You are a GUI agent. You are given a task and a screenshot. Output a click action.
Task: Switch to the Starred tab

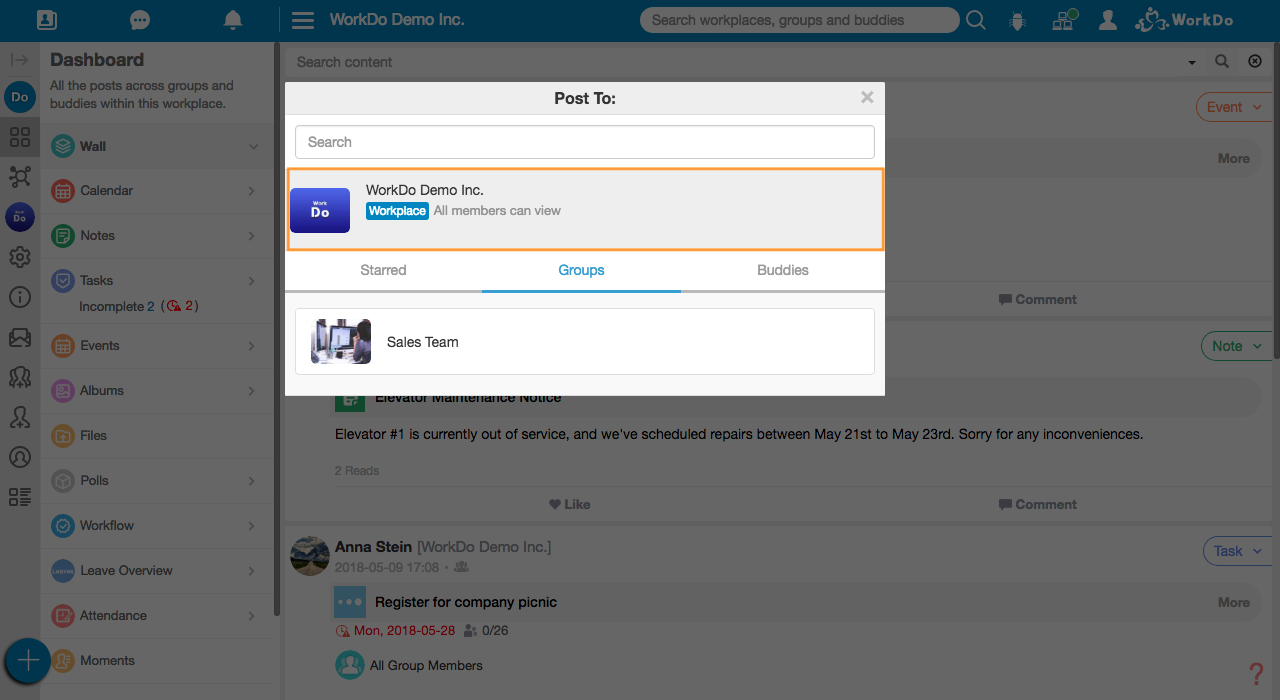[x=383, y=270]
